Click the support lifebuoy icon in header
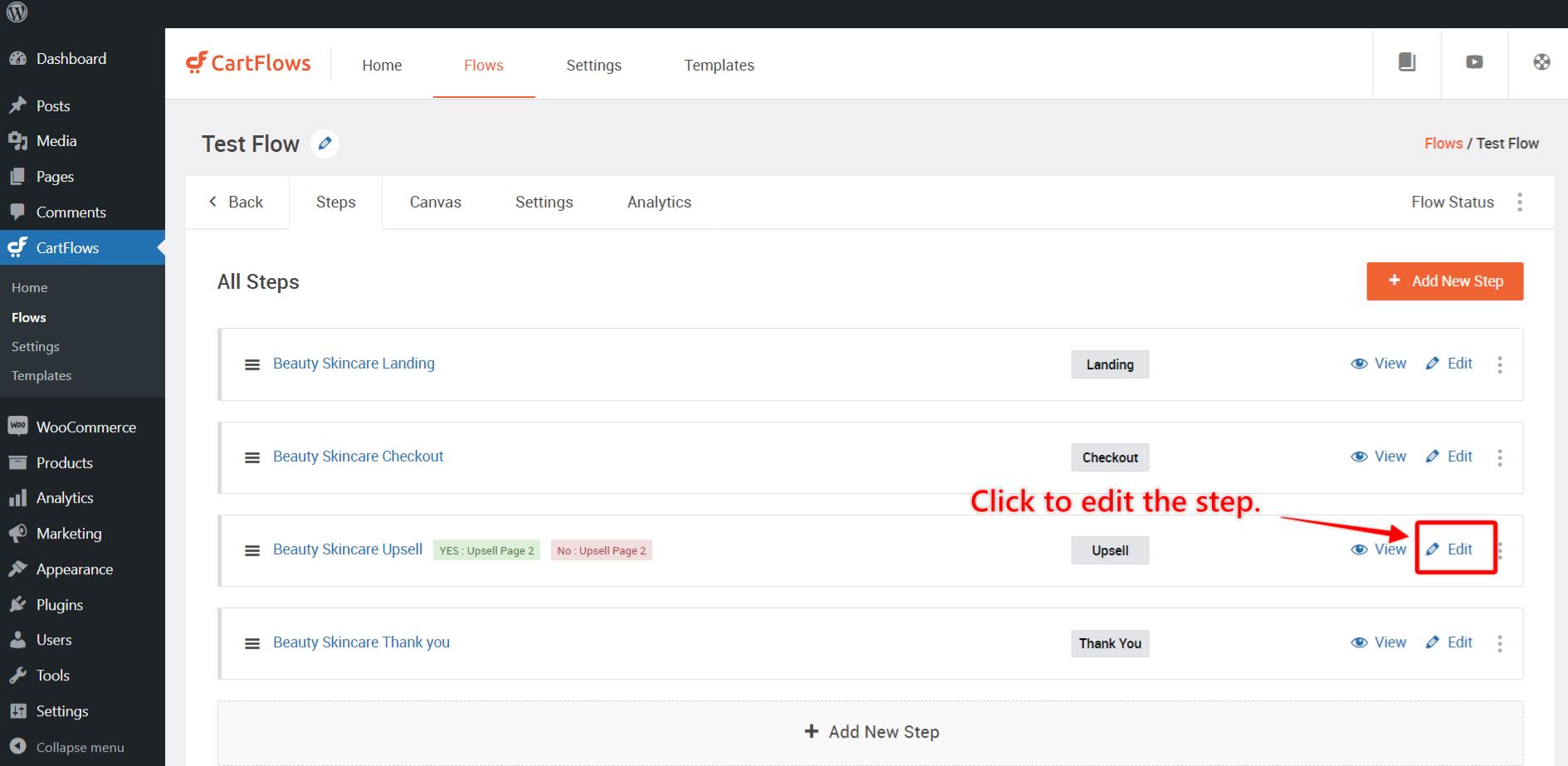1568x766 pixels. tap(1541, 62)
